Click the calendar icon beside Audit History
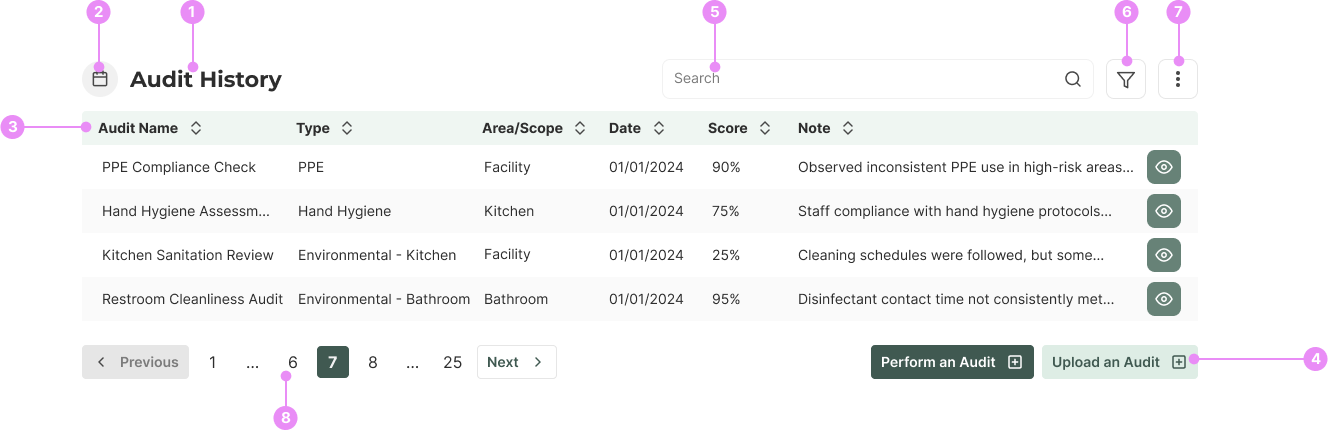 pyautogui.click(x=100, y=79)
